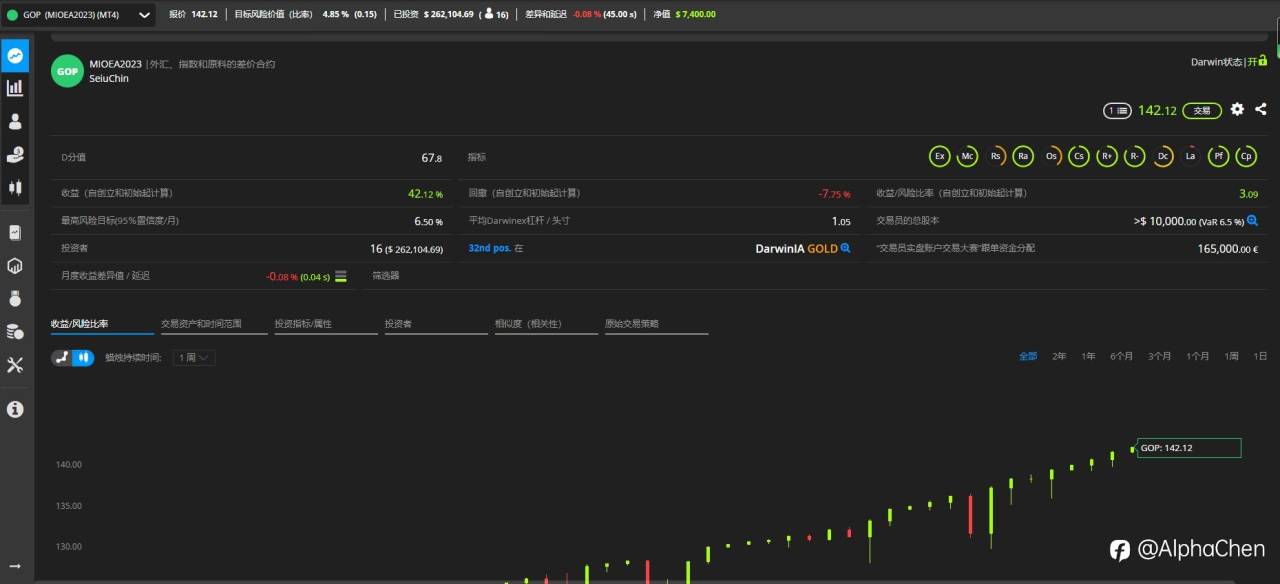Click the R- attribute badge
Screen dimensions: 1280x584
point(1134,157)
